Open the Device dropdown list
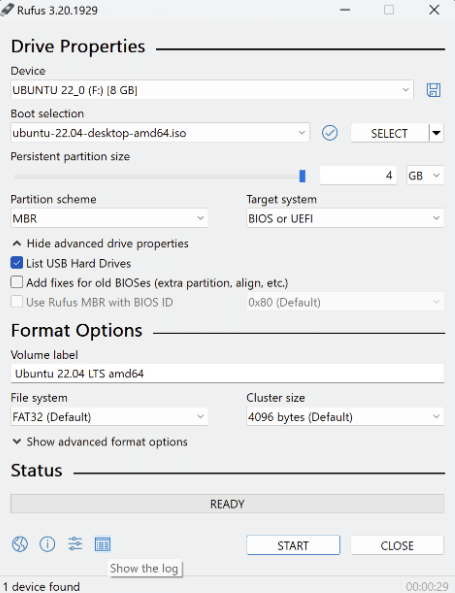Screen dimensions: 455x593 click(212, 90)
